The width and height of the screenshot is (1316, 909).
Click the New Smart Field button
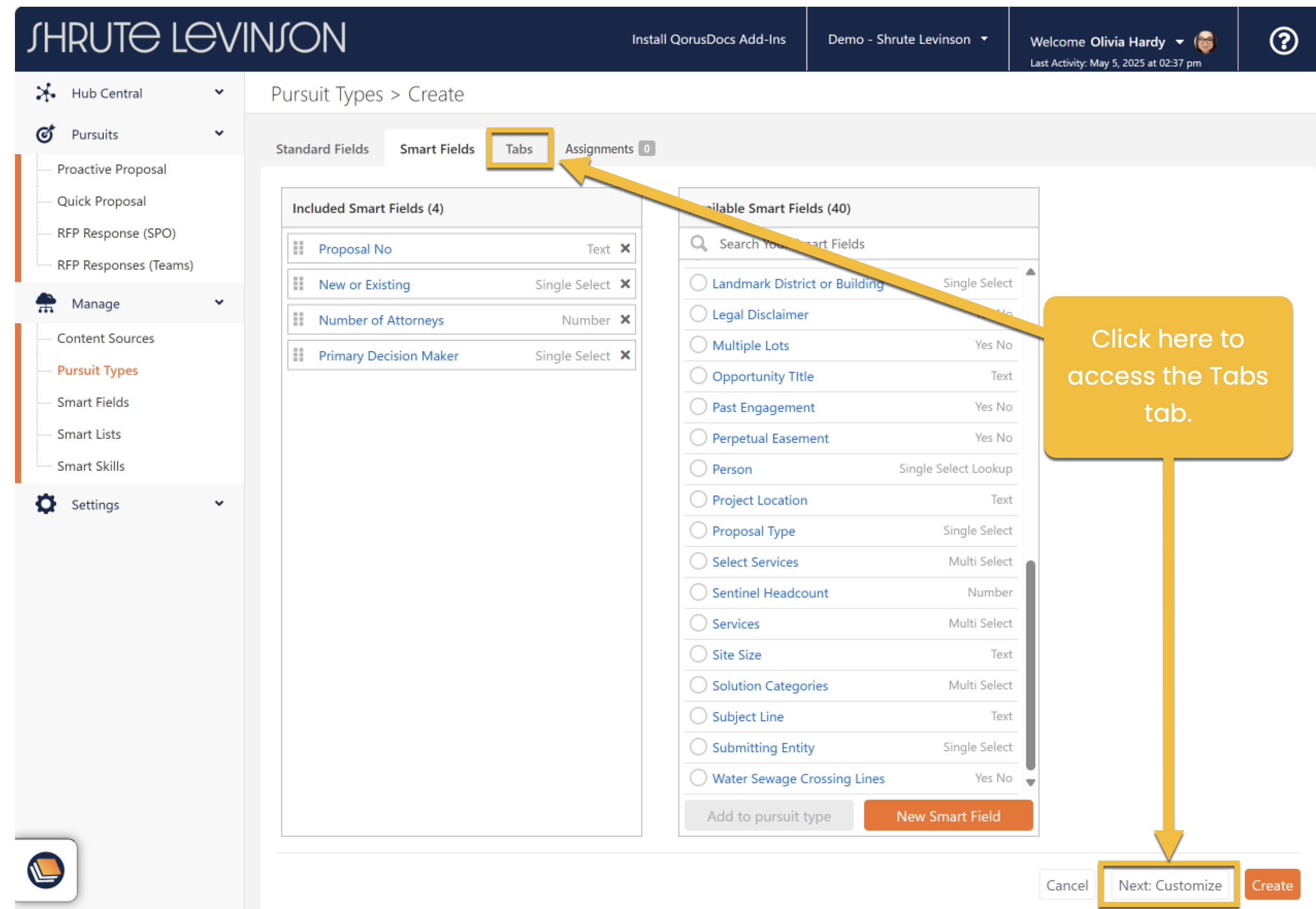(x=948, y=816)
